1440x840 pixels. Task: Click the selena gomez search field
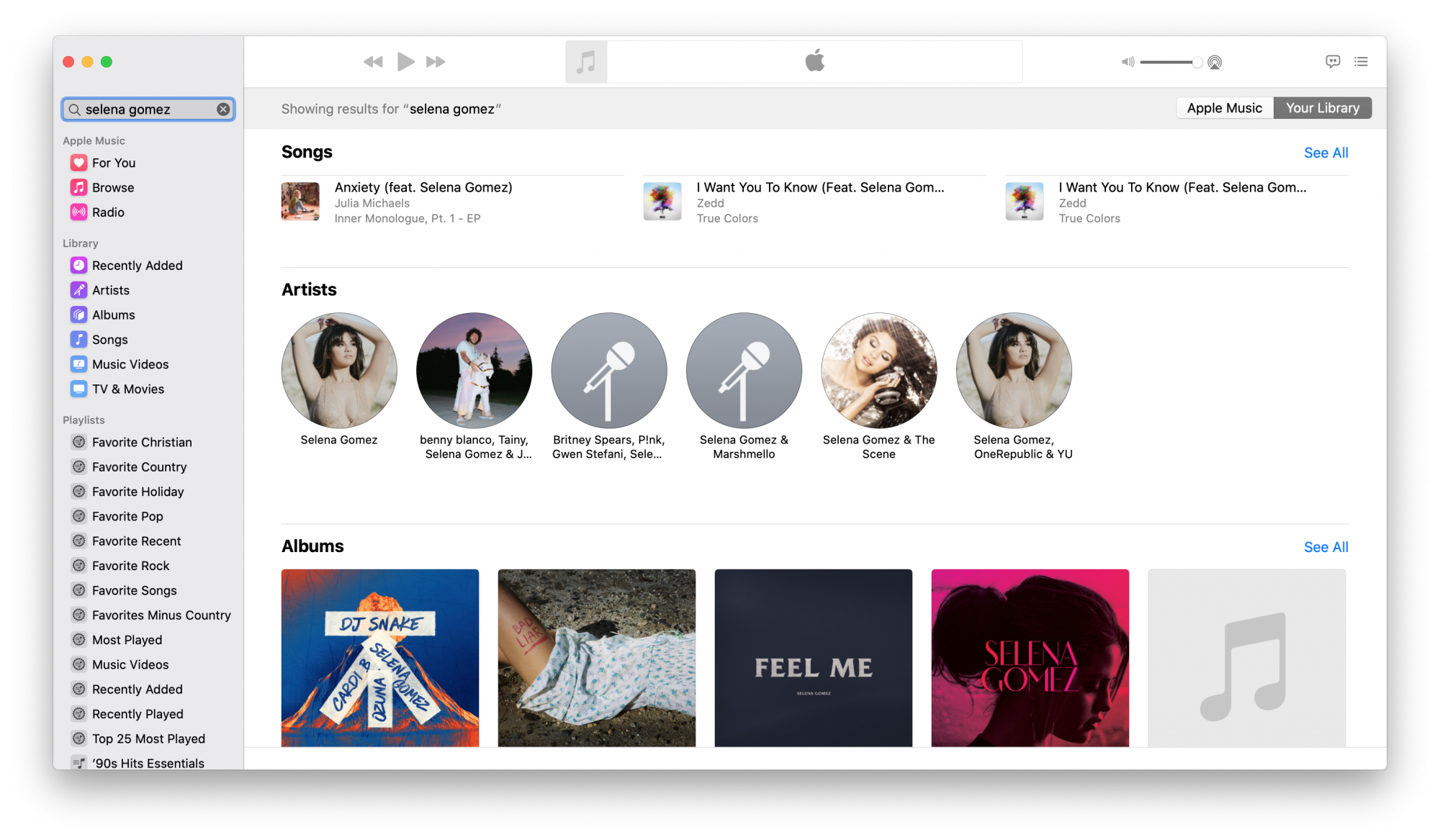tap(148, 109)
